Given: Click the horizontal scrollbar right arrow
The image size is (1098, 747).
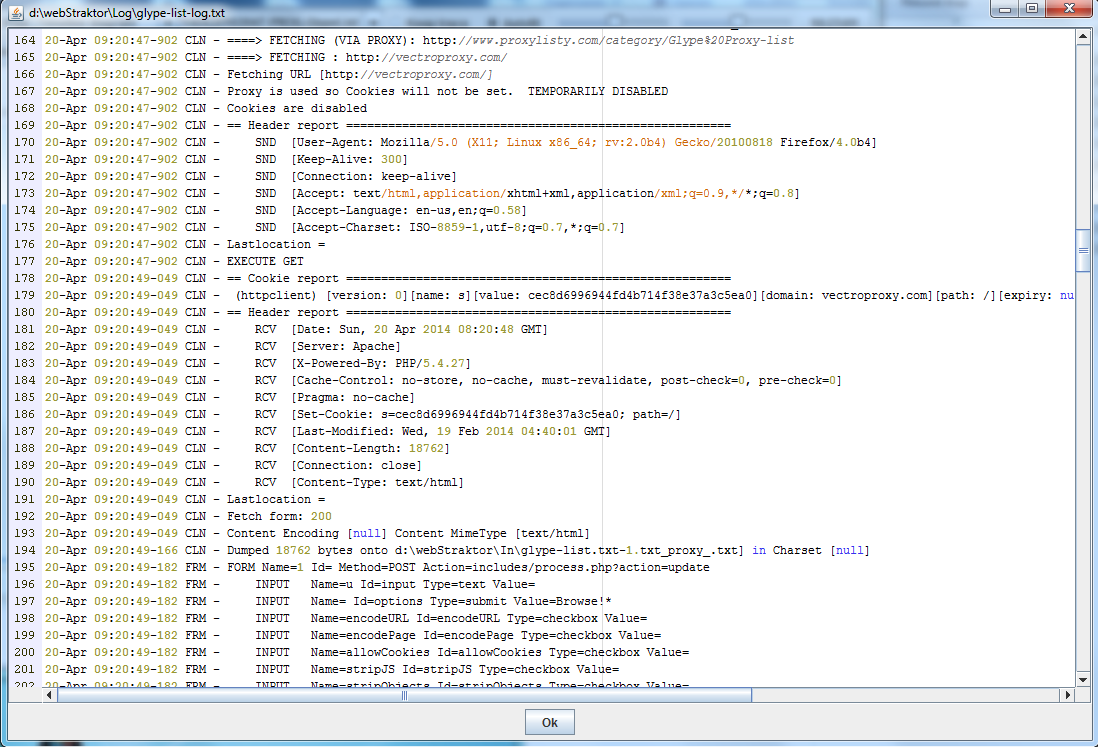Looking at the screenshot, I should 1066,696.
